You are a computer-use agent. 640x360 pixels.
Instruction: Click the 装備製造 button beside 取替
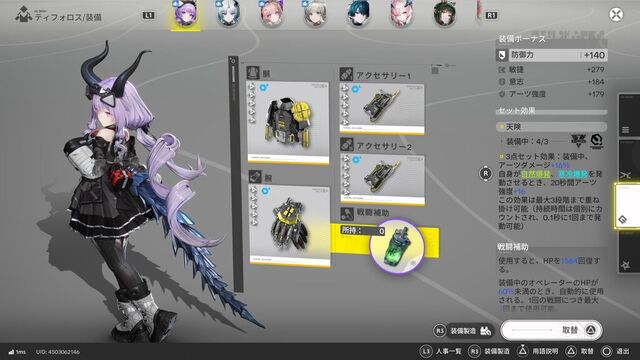click(463, 331)
